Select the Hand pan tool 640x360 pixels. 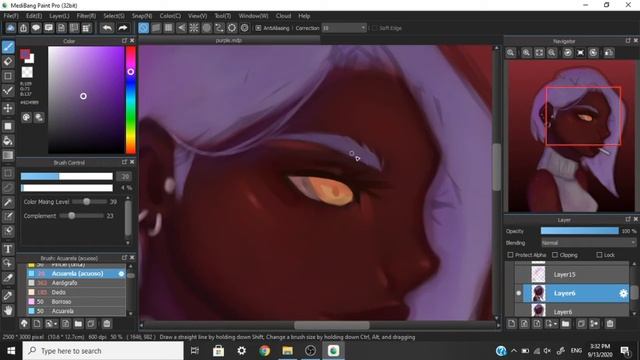[x=8, y=311]
